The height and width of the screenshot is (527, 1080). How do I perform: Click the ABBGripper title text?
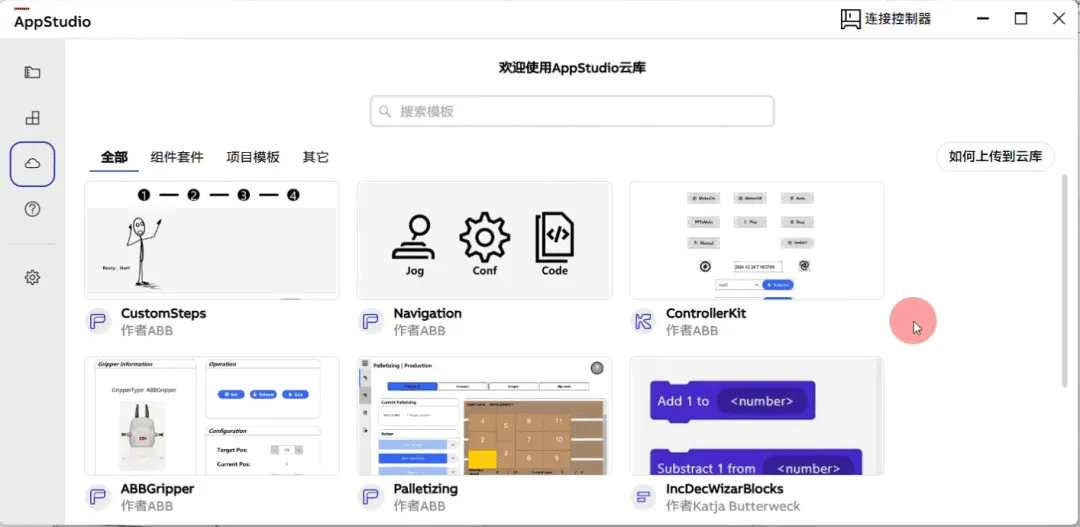click(x=158, y=489)
